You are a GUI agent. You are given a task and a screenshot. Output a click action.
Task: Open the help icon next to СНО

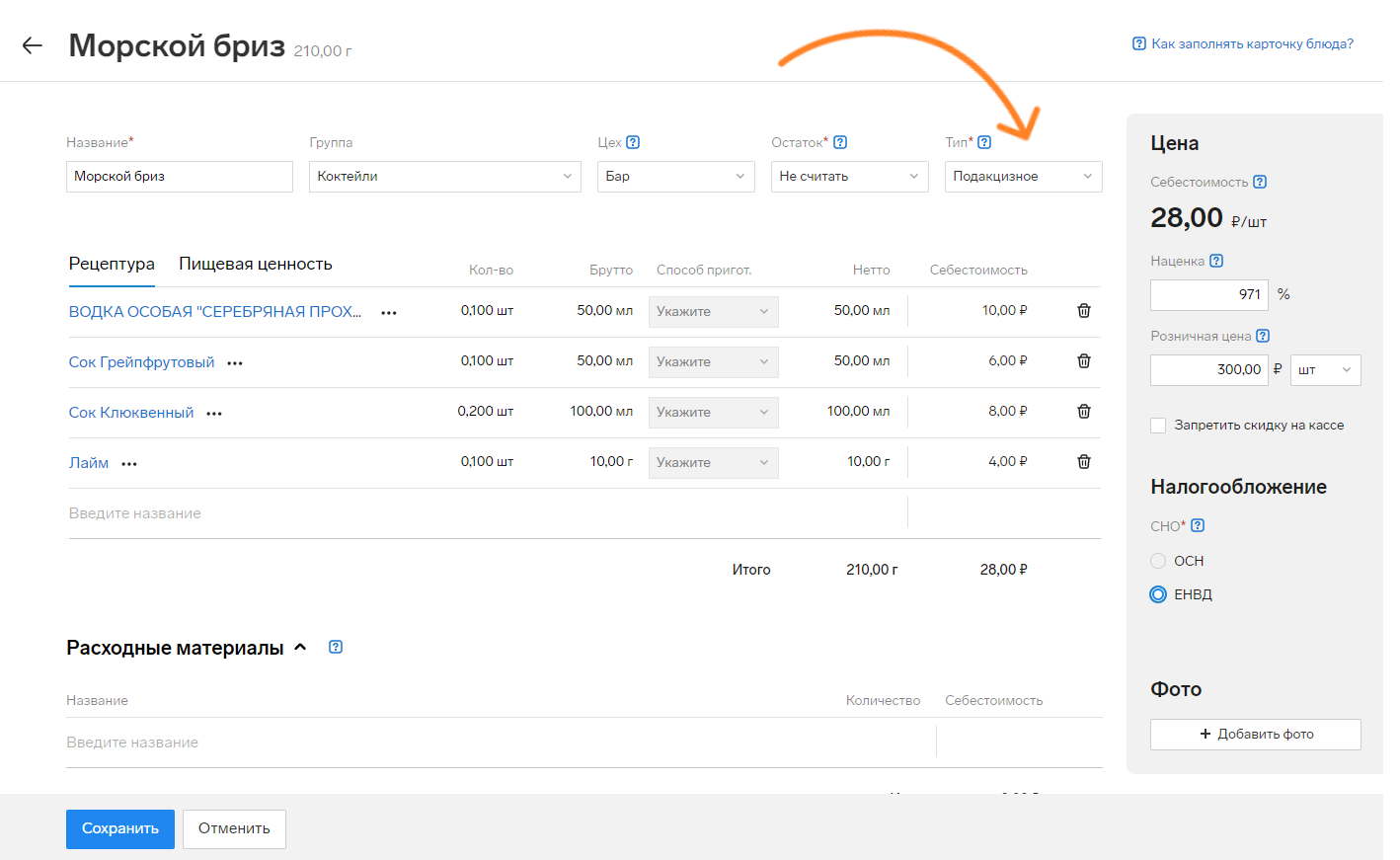point(1198,525)
